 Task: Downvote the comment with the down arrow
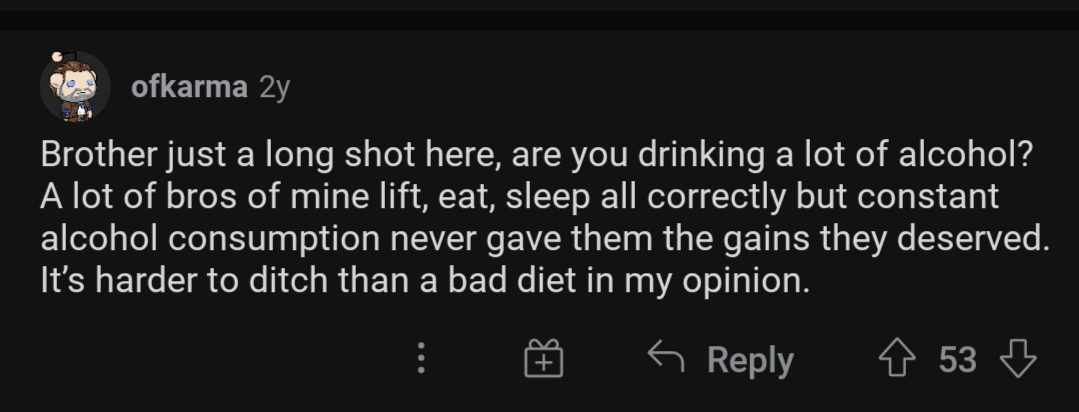coord(1018,358)
